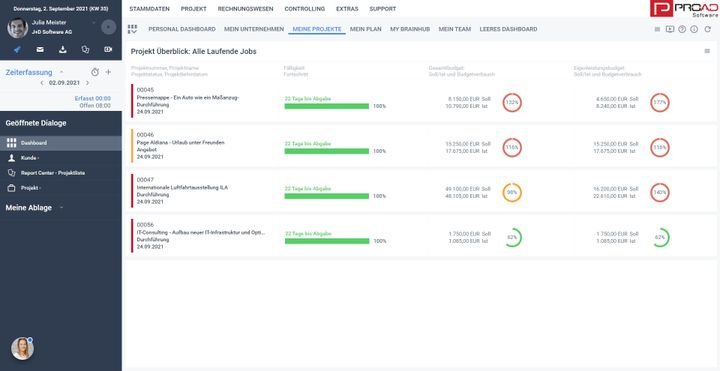The height and width of the screenshot is (371, 720).
Task: Open project 00046 Page Aldiana row
Action: coord(421,146)
